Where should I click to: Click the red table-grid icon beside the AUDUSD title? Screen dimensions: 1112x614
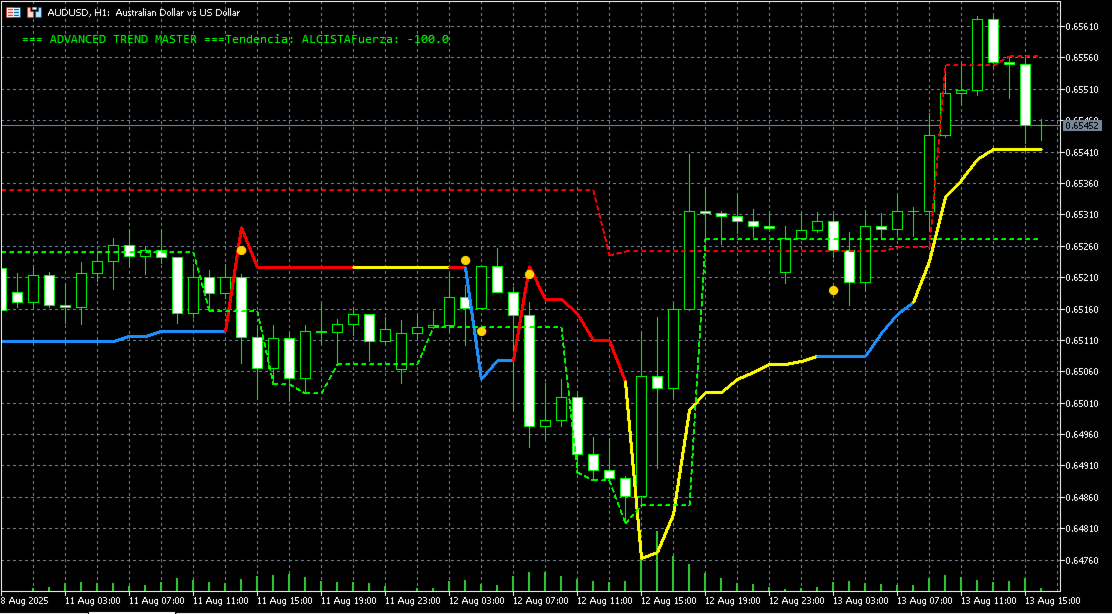tap(13, 12)
